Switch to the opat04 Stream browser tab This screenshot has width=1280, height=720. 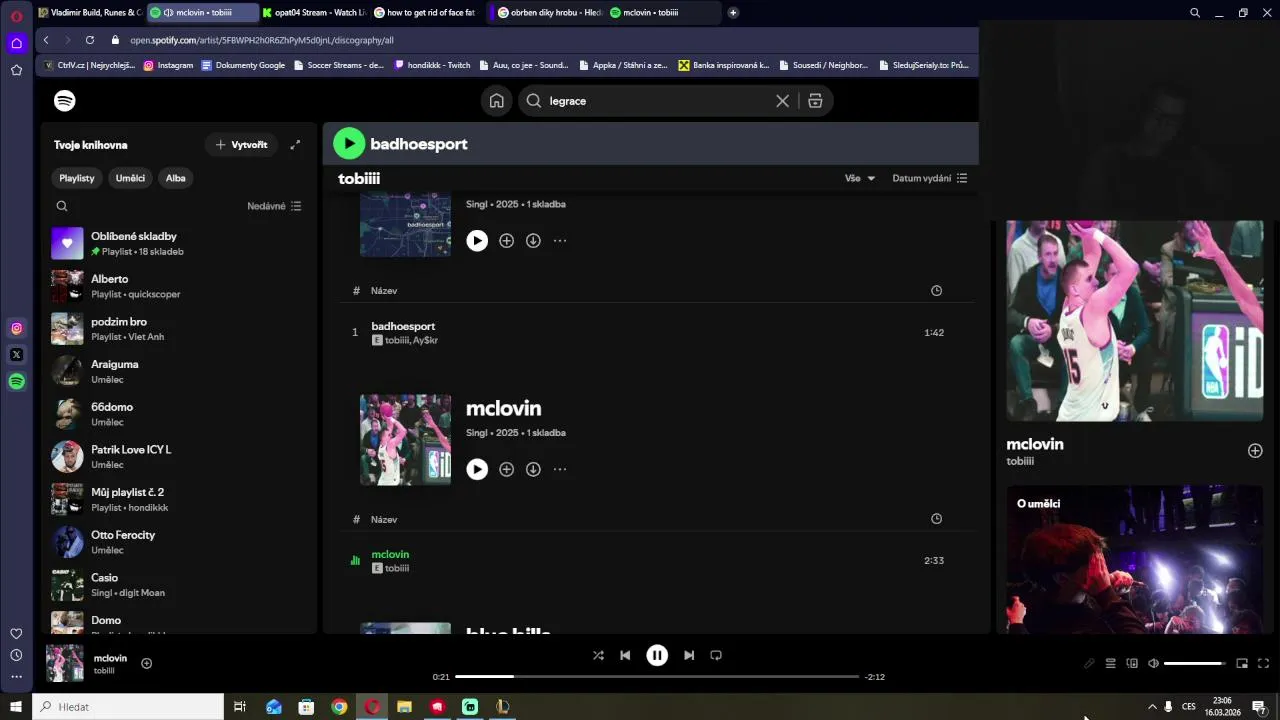316,13
